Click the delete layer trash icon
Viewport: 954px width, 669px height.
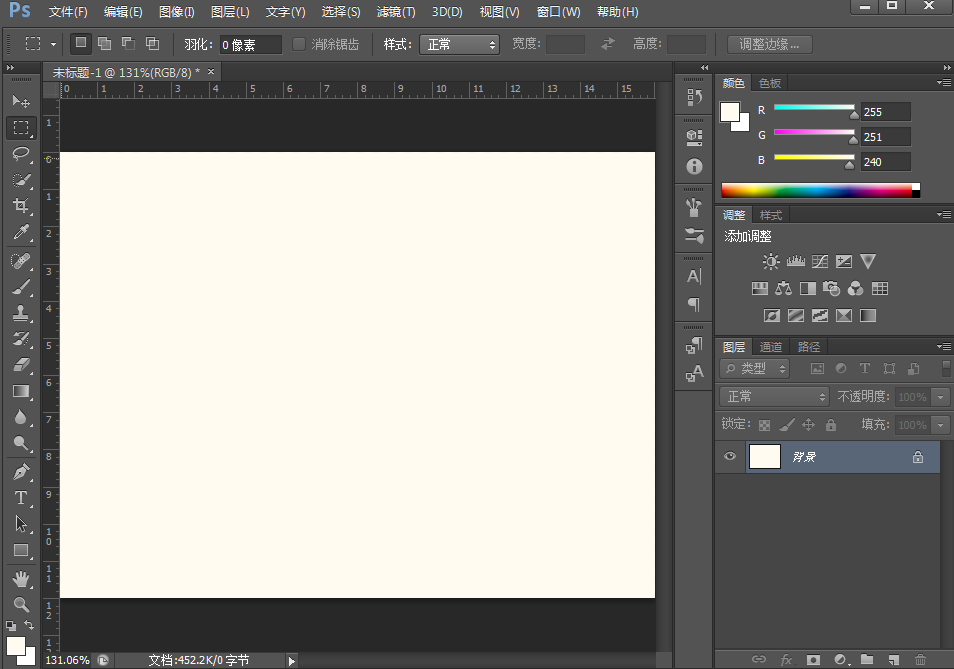coord(920,659)
